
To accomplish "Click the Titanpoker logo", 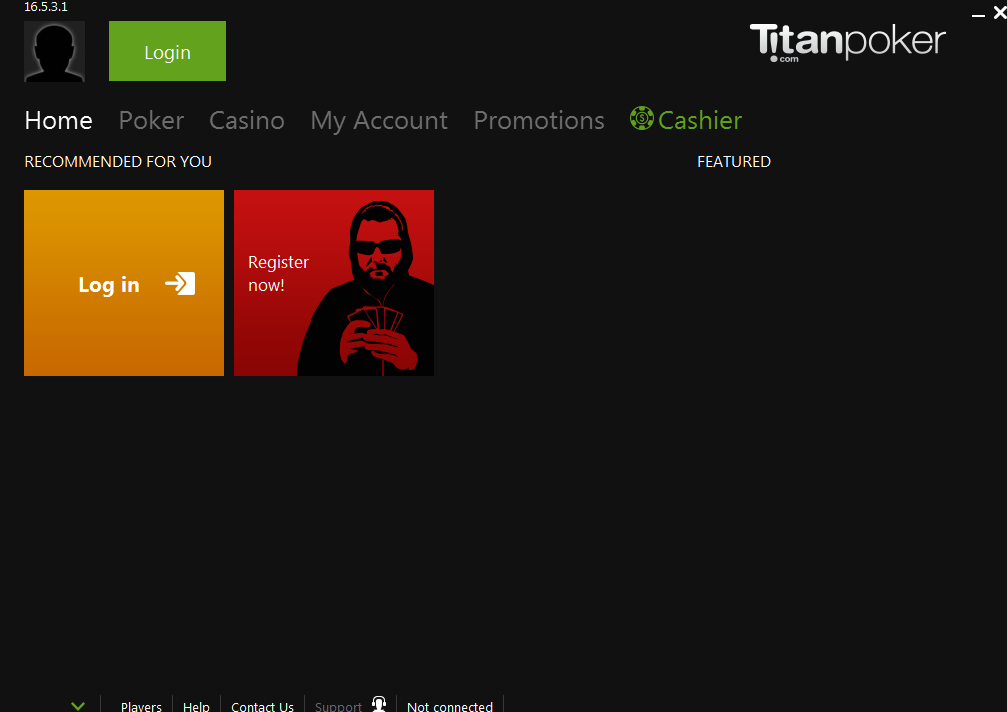I will tap(847, 42).
